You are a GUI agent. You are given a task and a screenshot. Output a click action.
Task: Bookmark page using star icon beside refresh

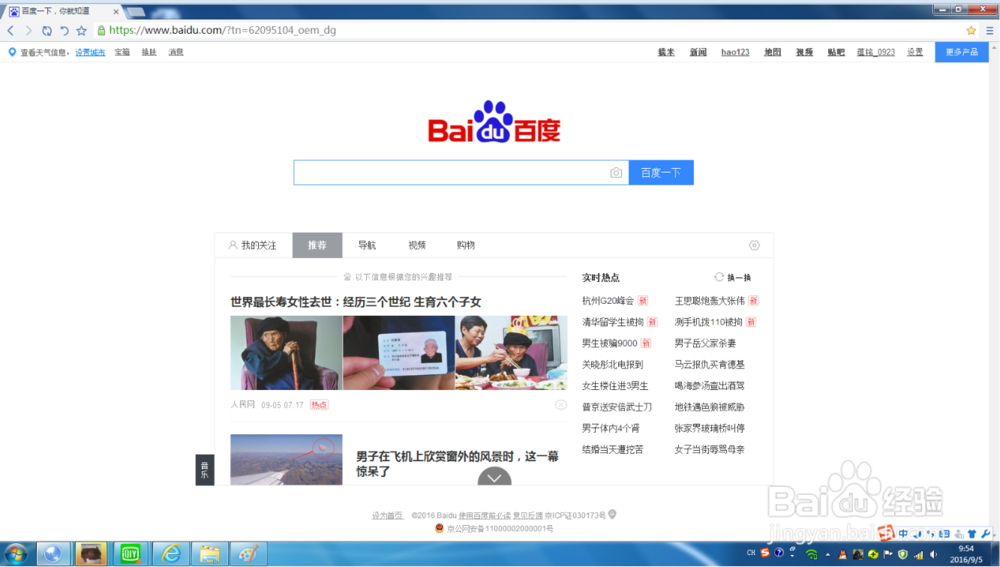coord(81,31)
